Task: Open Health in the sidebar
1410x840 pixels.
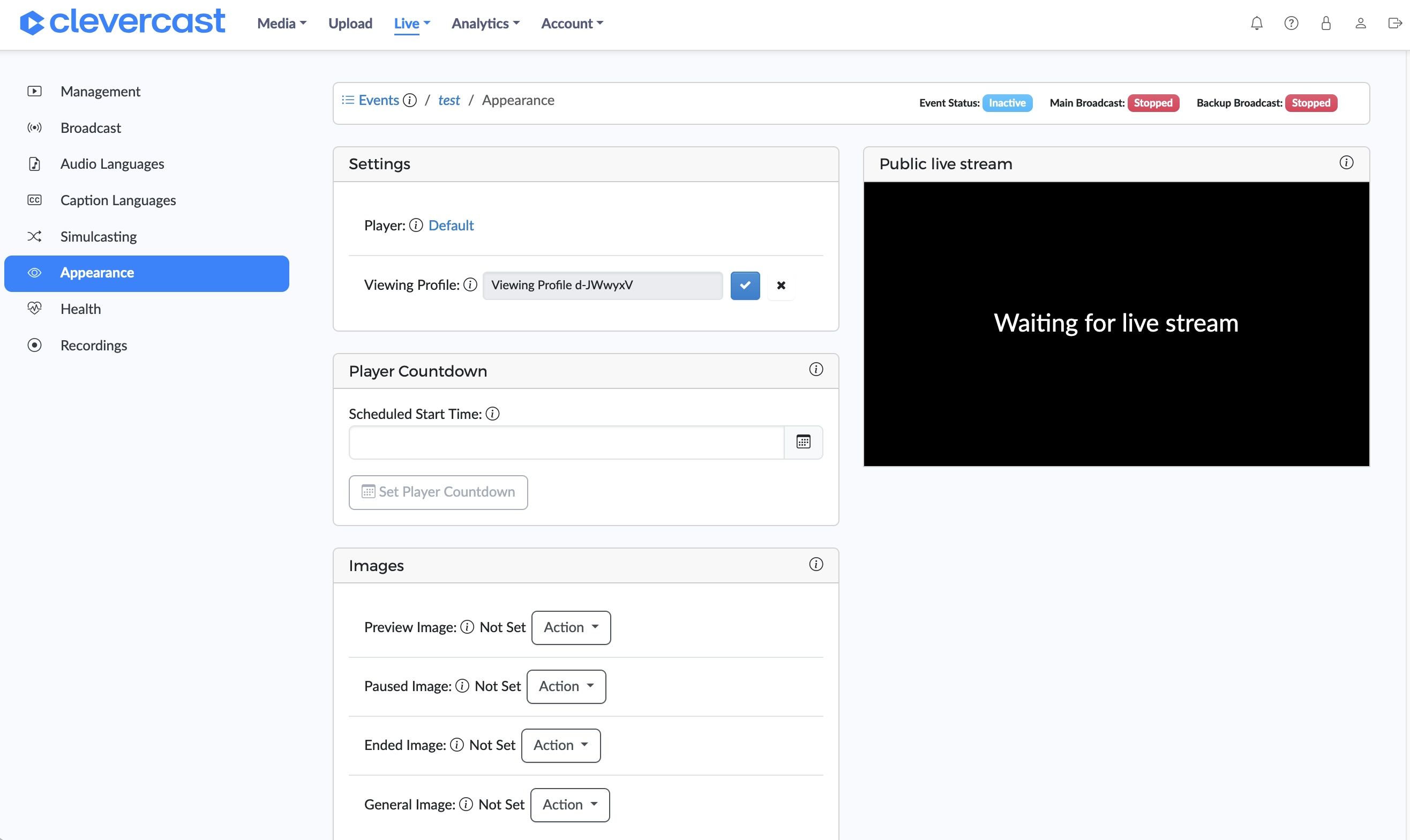Action: click(147, 309)
